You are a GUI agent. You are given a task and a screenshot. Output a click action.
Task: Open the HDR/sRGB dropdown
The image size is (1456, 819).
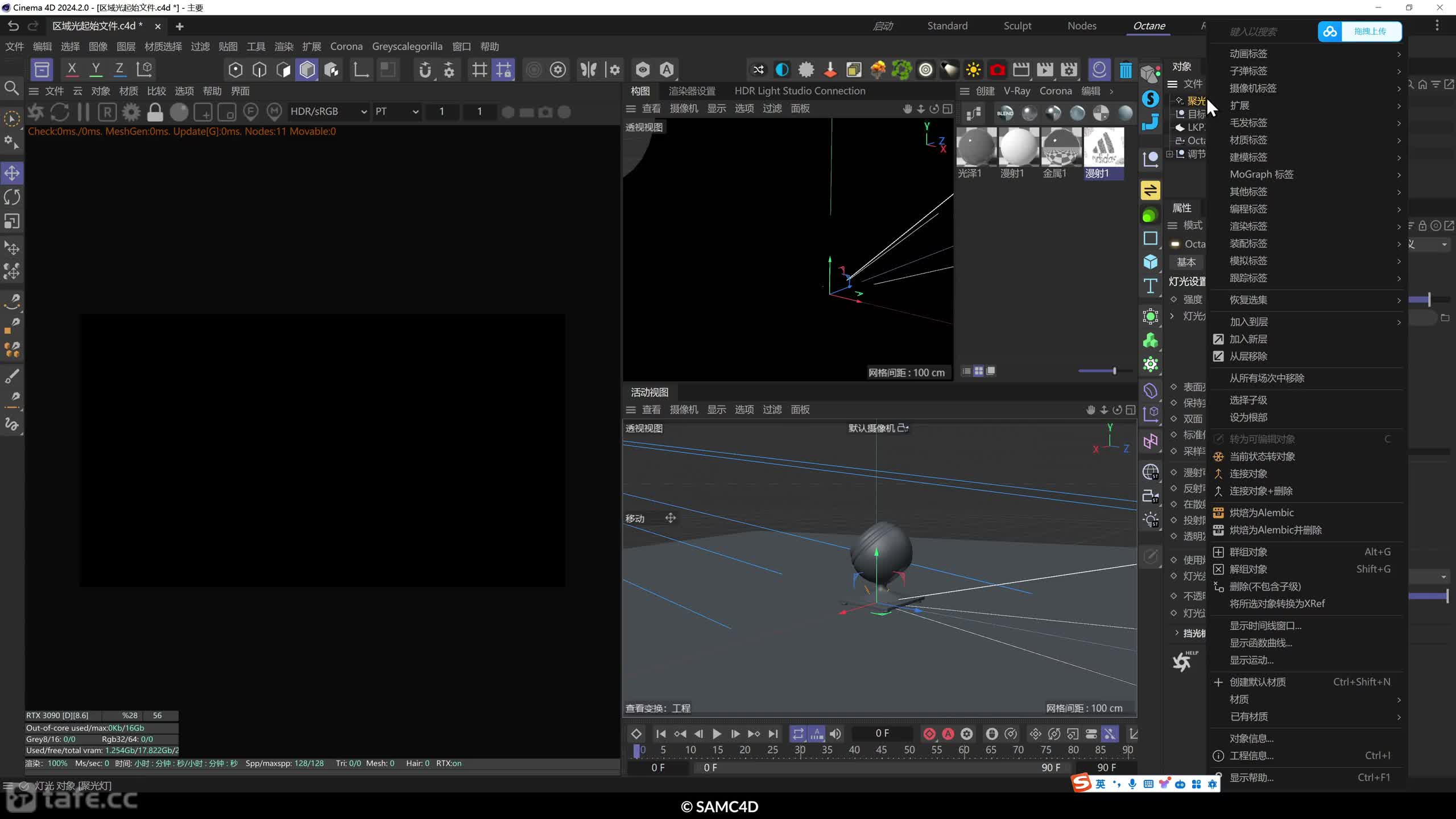pos(328,111)
